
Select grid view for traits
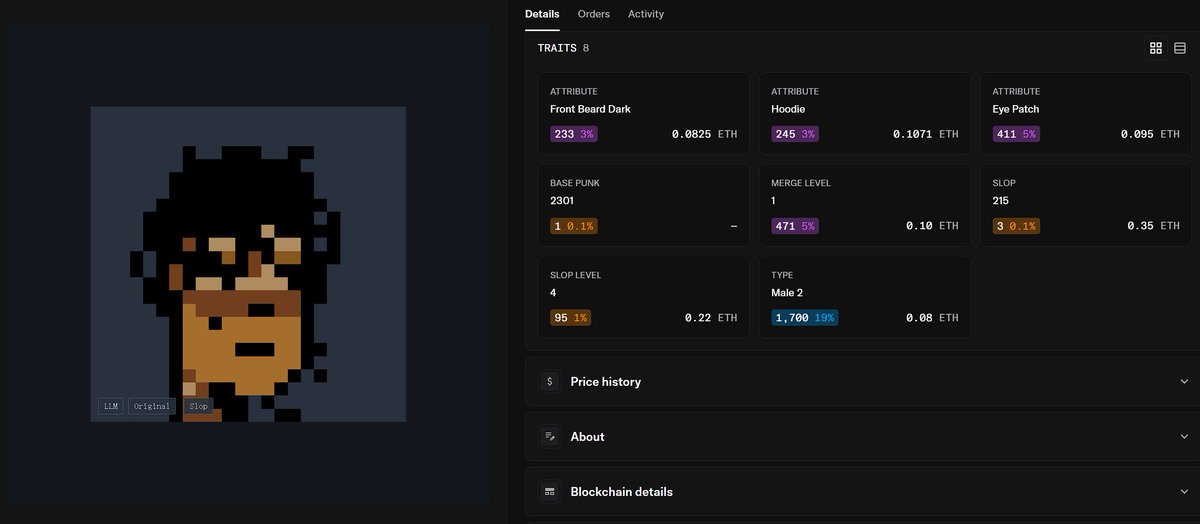(x=1156, y=48)
